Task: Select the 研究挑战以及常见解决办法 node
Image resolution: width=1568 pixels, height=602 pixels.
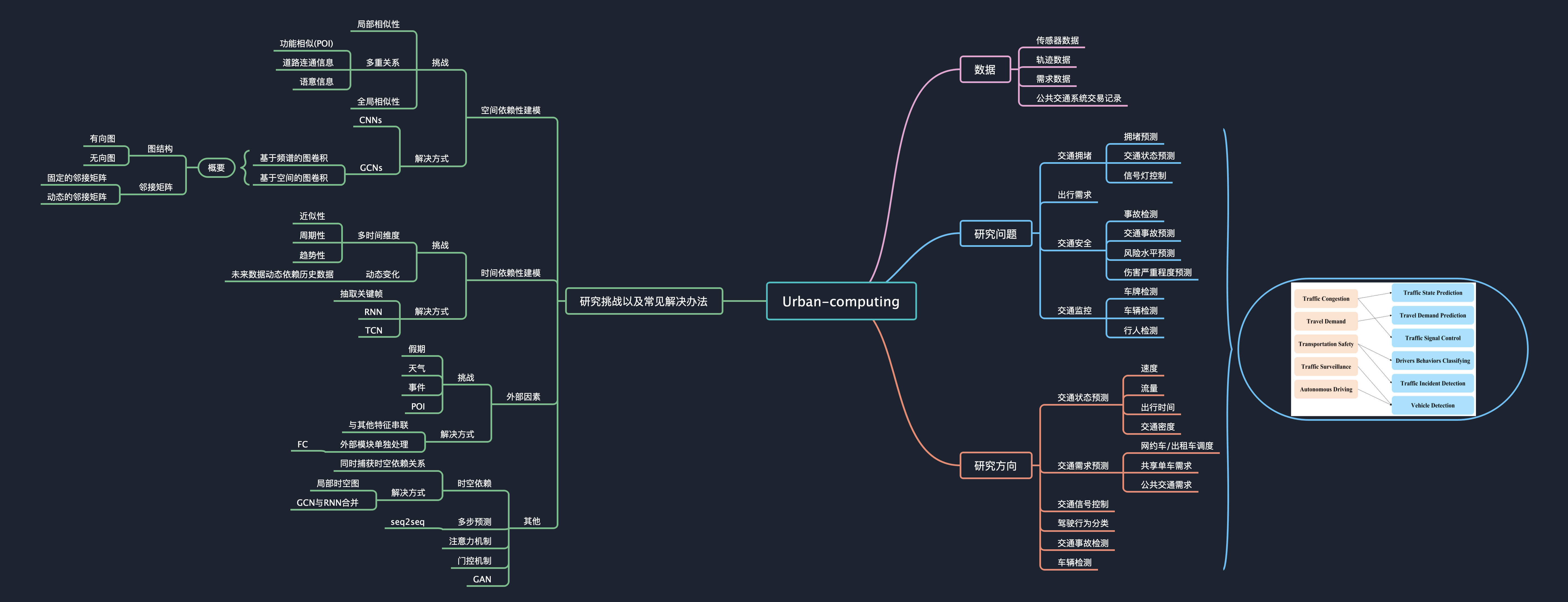Action: pyautogui.click(x=644, y=301)
